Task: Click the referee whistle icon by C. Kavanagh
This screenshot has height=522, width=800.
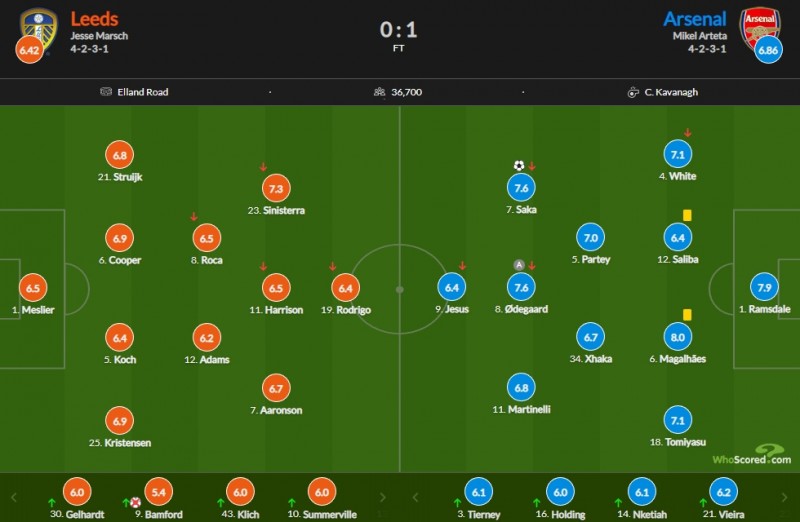Action: point(633,92)
